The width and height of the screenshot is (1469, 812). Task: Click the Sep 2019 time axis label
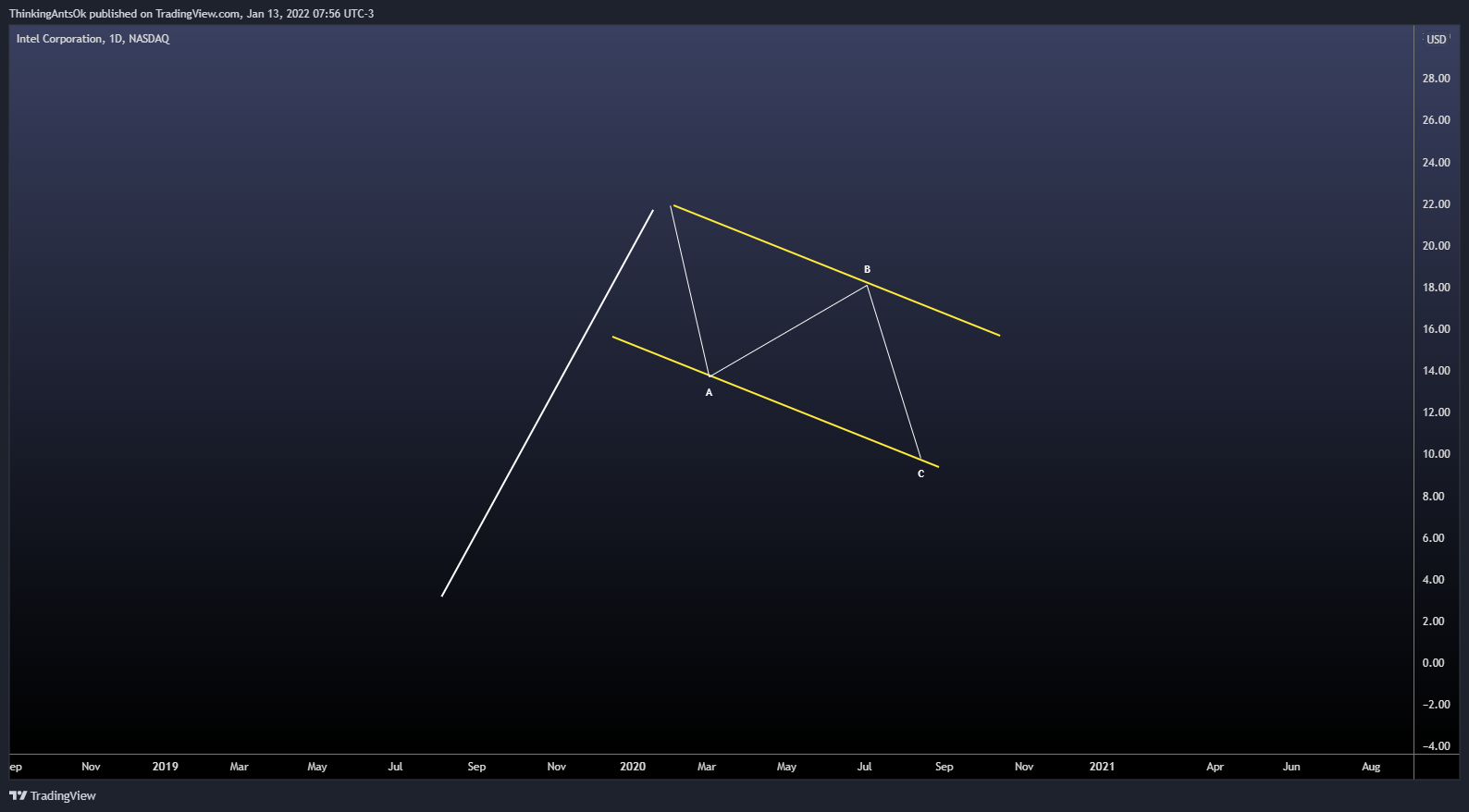[476, 767]
